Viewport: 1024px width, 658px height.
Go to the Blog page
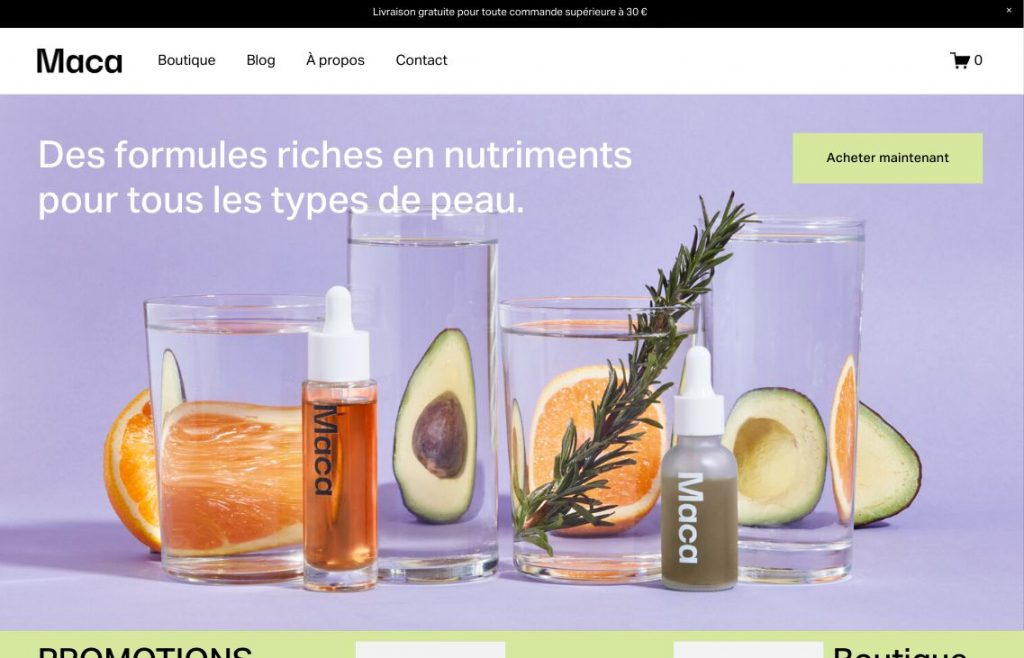coord(261,60)
